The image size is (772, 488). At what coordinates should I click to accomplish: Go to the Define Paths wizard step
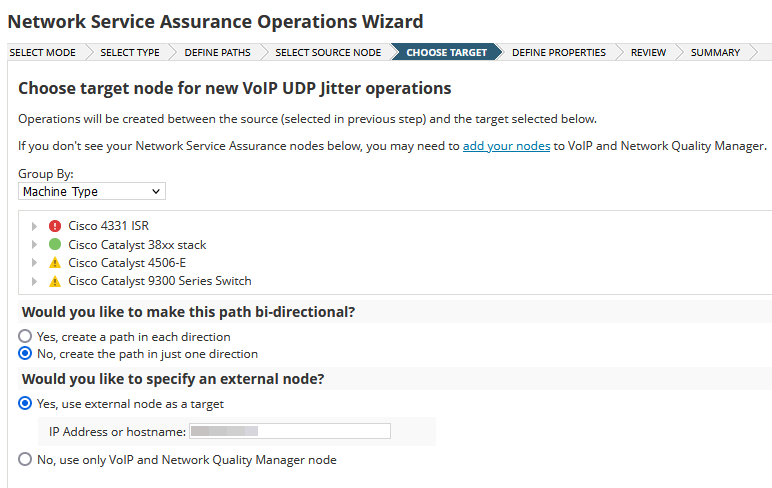(217, 52)
